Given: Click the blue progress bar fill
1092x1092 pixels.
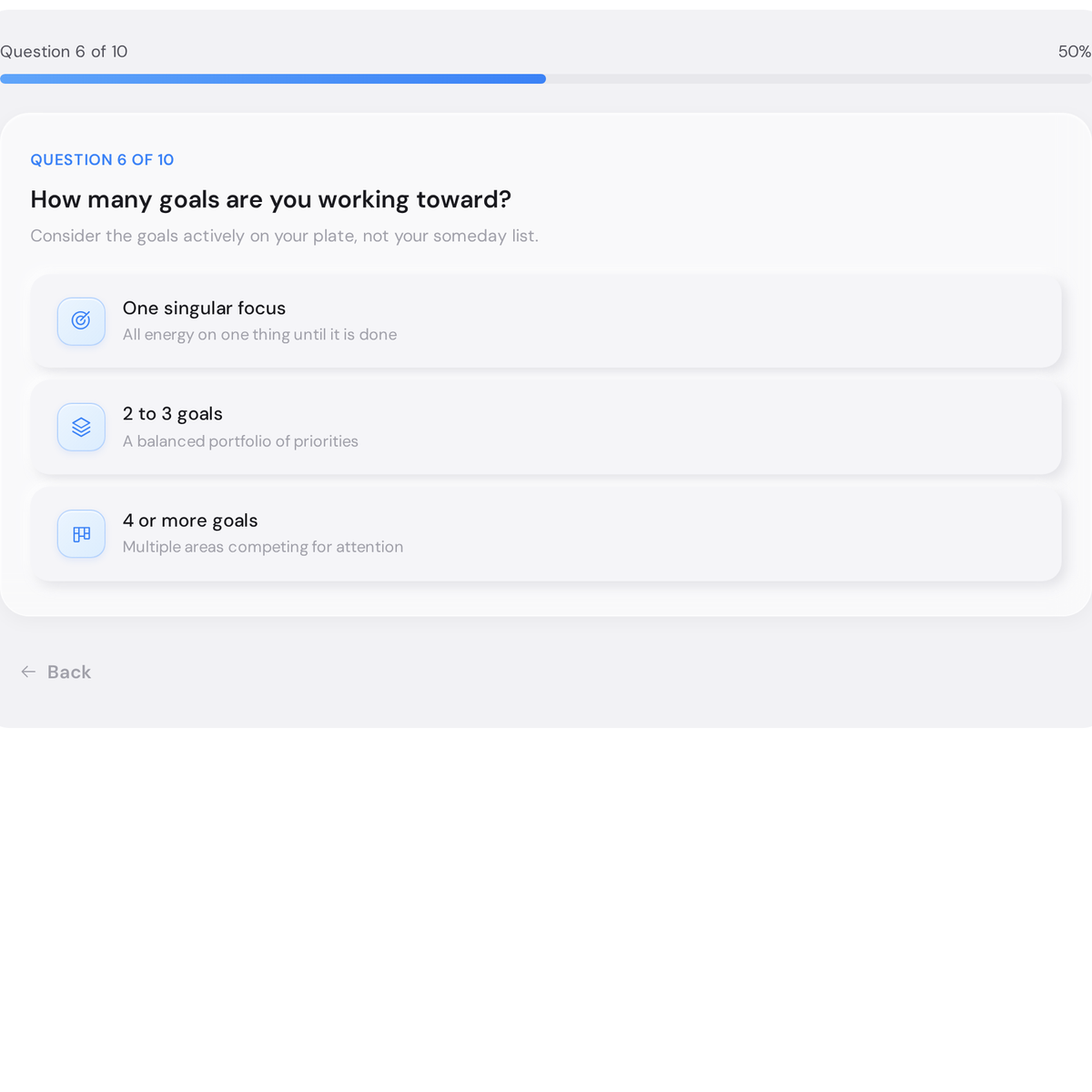Looking at the screenshot, I should 273,79.
